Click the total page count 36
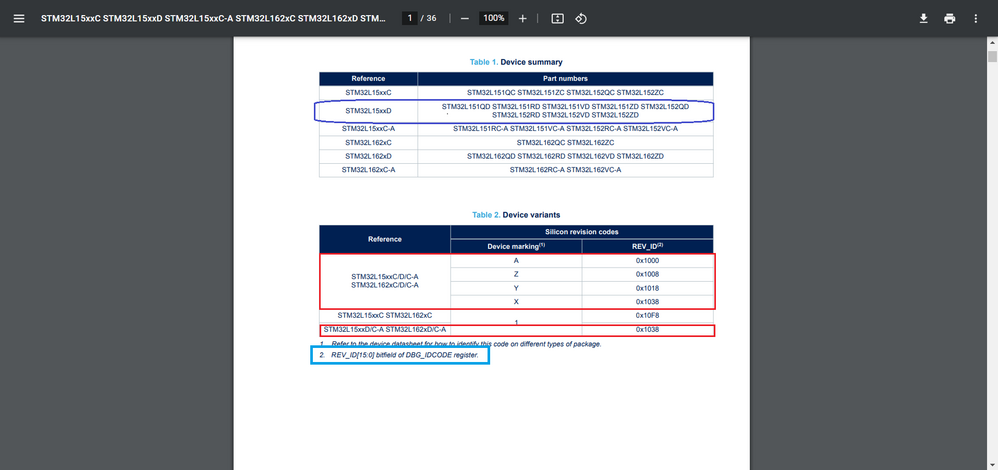The height and width of the screenshot is (470, 998). tap(431, 18)
